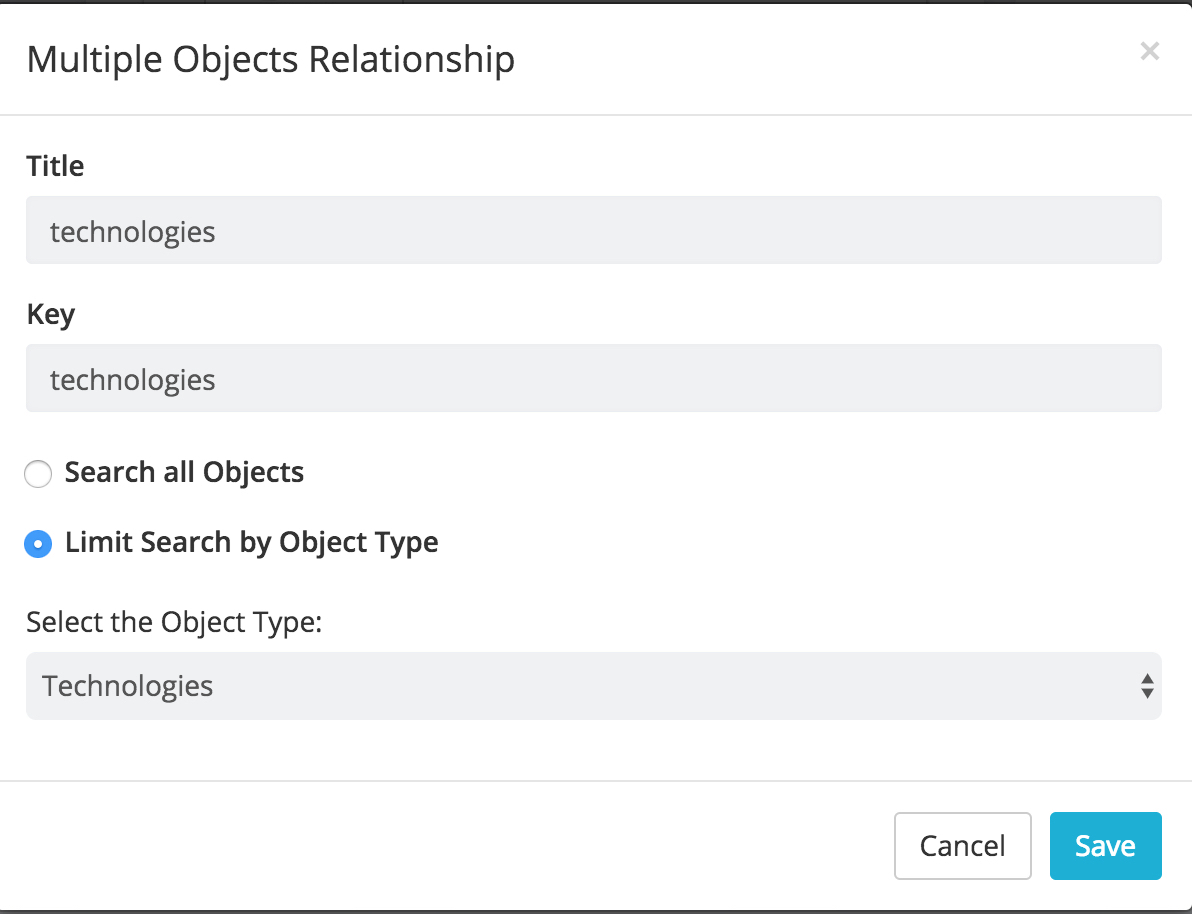
Task: Click the 'Limit Search by Object Type' label
Action: coord(252,543)
